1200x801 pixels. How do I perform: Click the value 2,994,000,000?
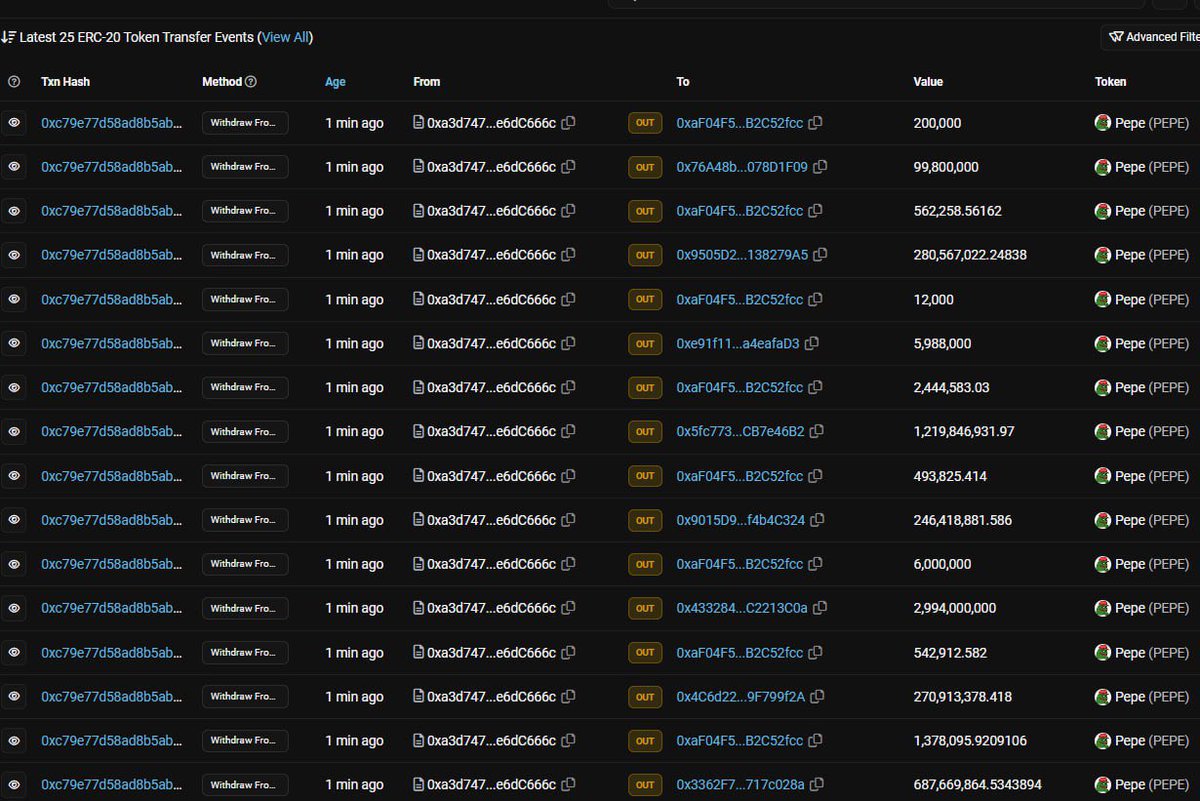955,608
